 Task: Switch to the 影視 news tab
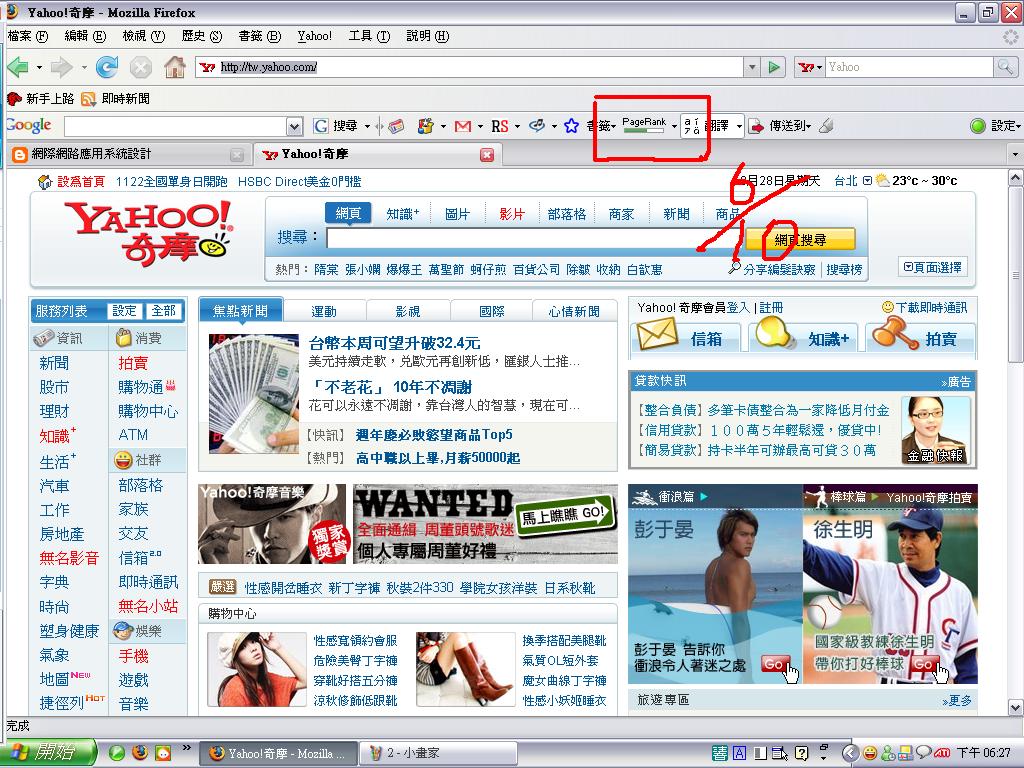coord(408,312)
